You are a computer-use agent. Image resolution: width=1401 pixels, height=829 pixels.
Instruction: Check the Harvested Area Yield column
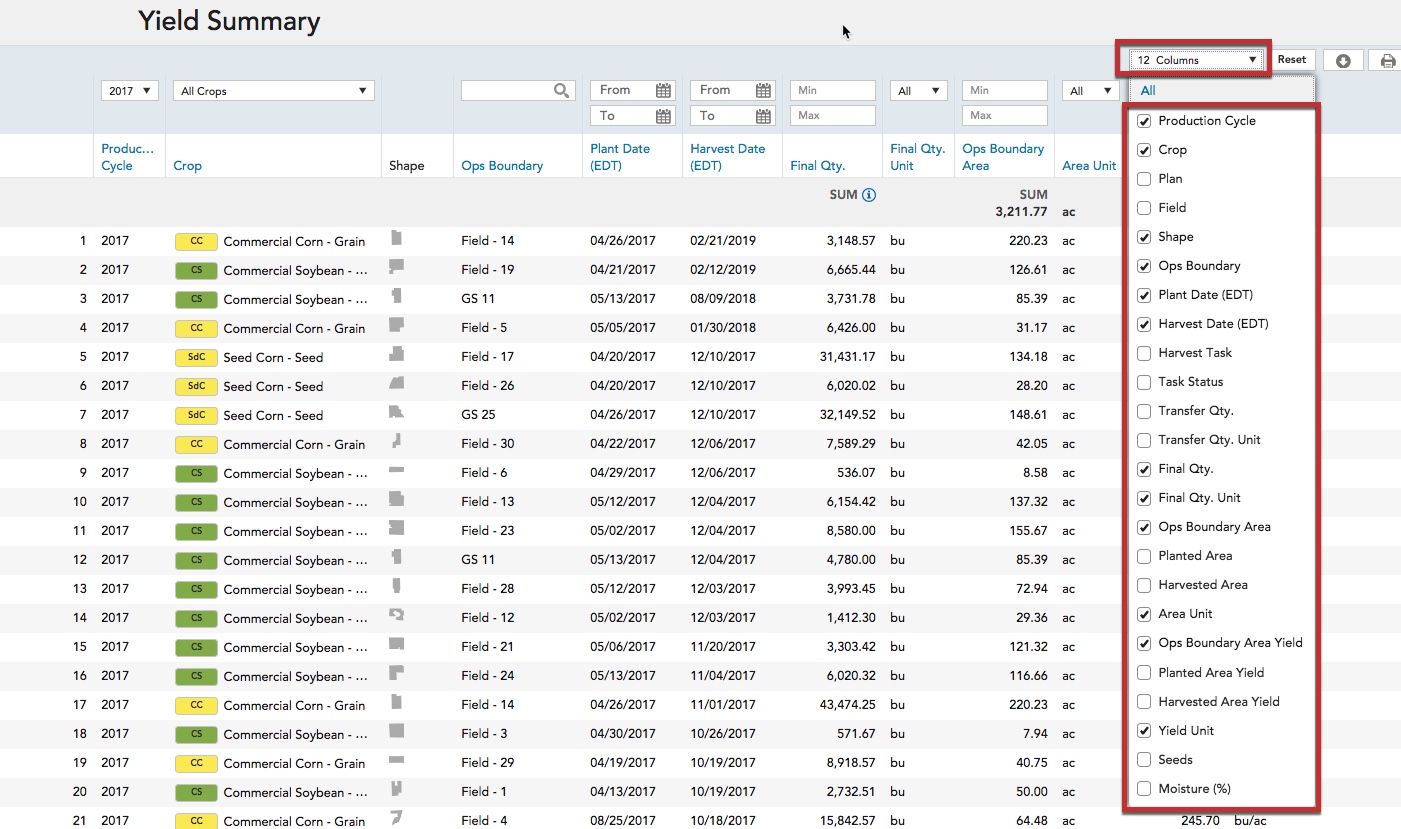coord(1144,702)
